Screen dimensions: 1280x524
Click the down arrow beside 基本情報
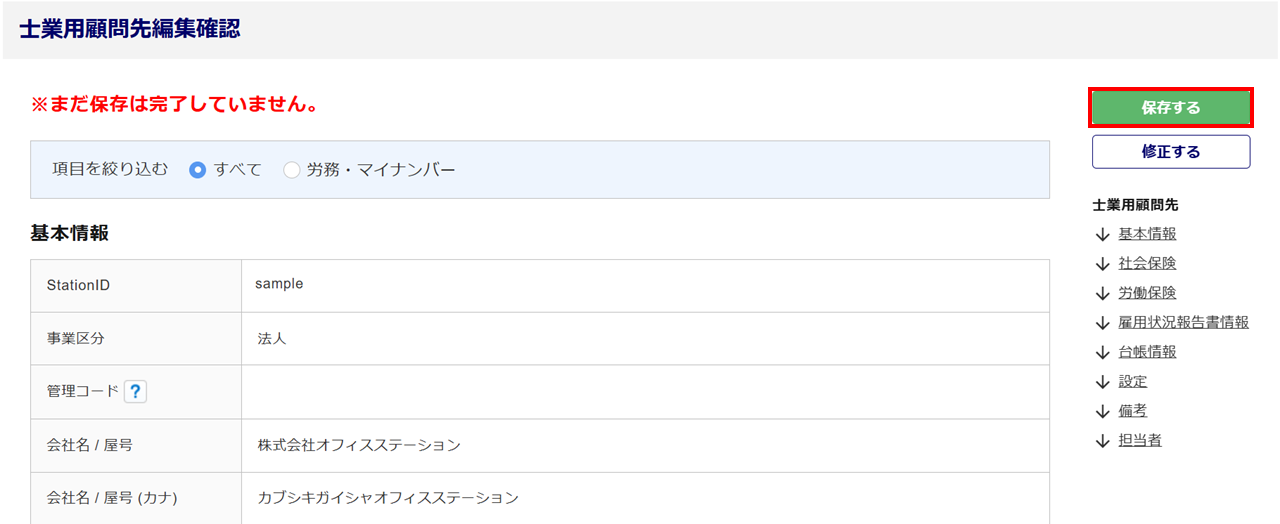pos(1103,234)
